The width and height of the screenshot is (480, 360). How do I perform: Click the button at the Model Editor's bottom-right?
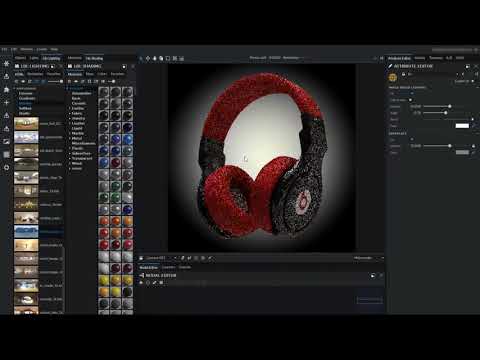[369, 300]
